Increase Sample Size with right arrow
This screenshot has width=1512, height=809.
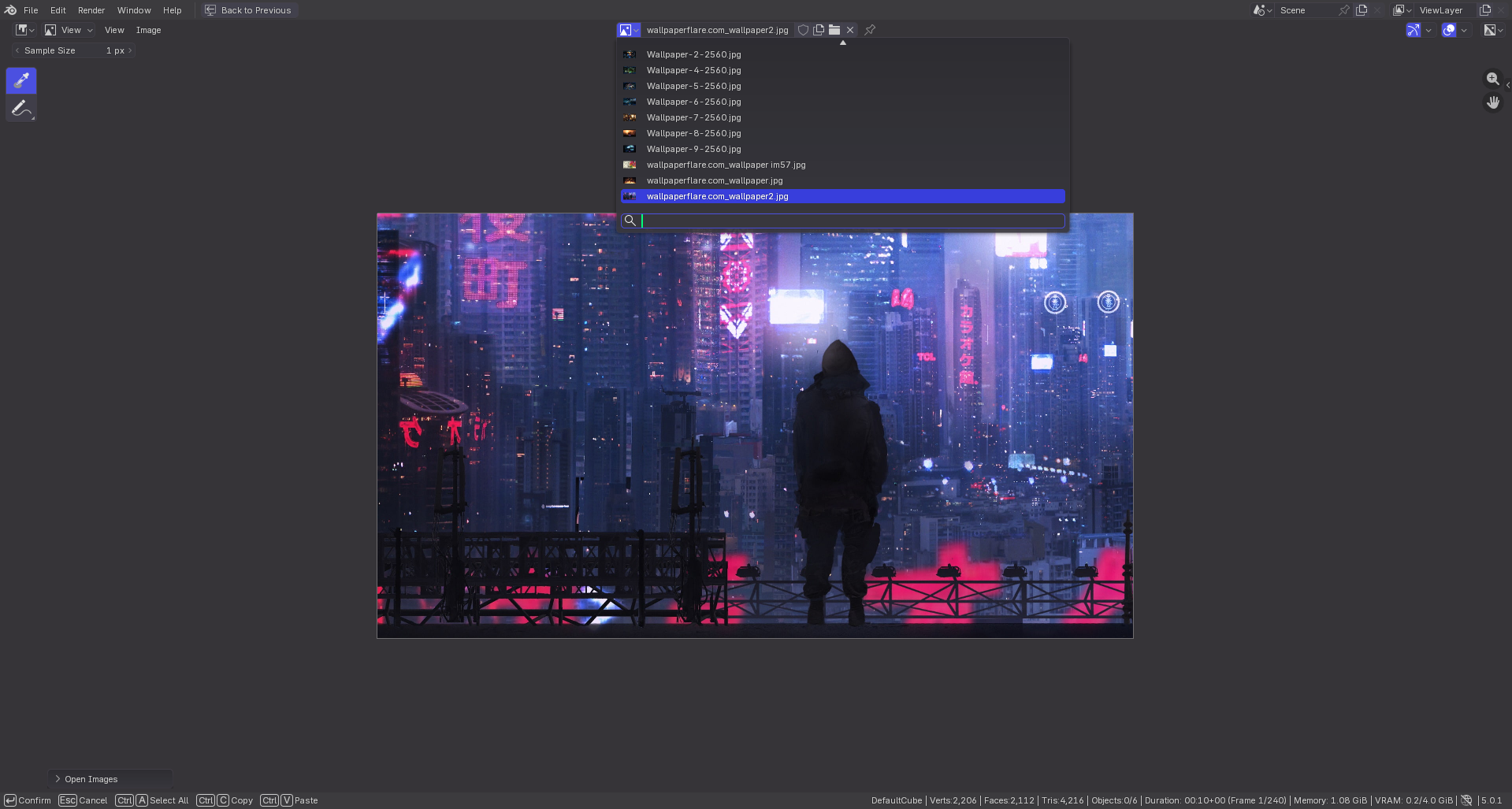pos(129,50)
